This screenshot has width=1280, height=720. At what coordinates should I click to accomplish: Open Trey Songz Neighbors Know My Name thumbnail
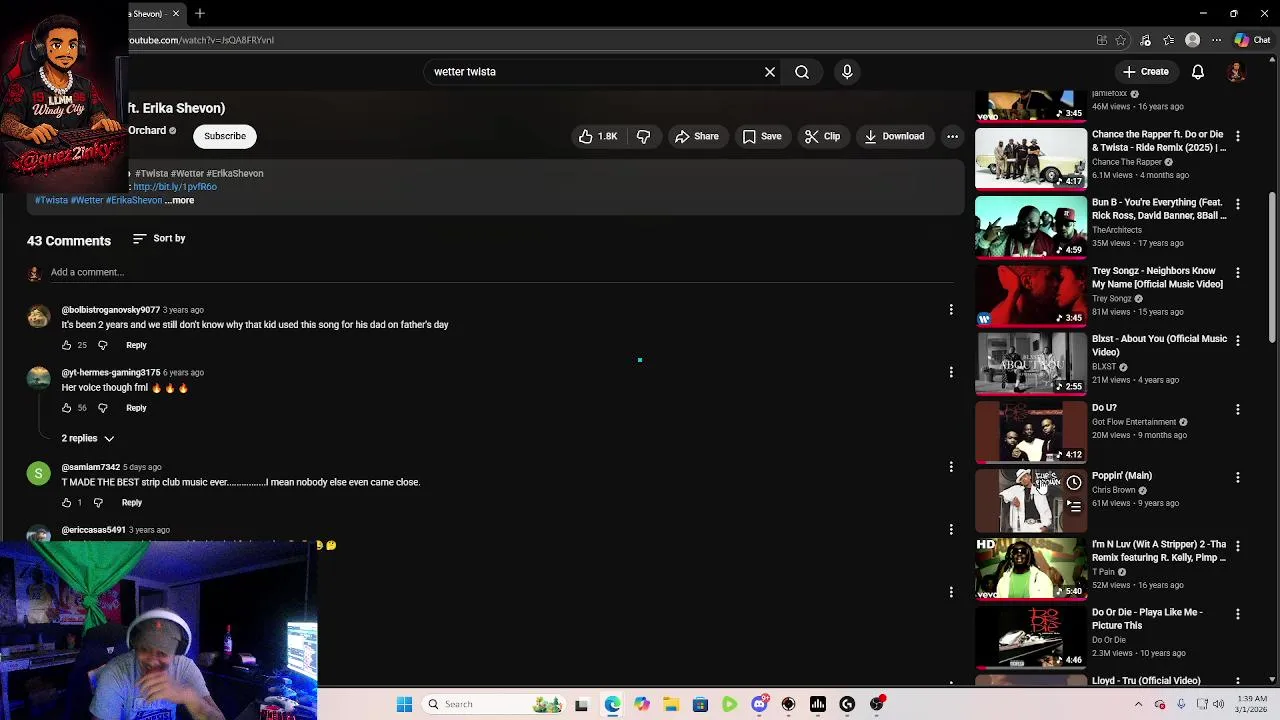(x=1030, y=295)
